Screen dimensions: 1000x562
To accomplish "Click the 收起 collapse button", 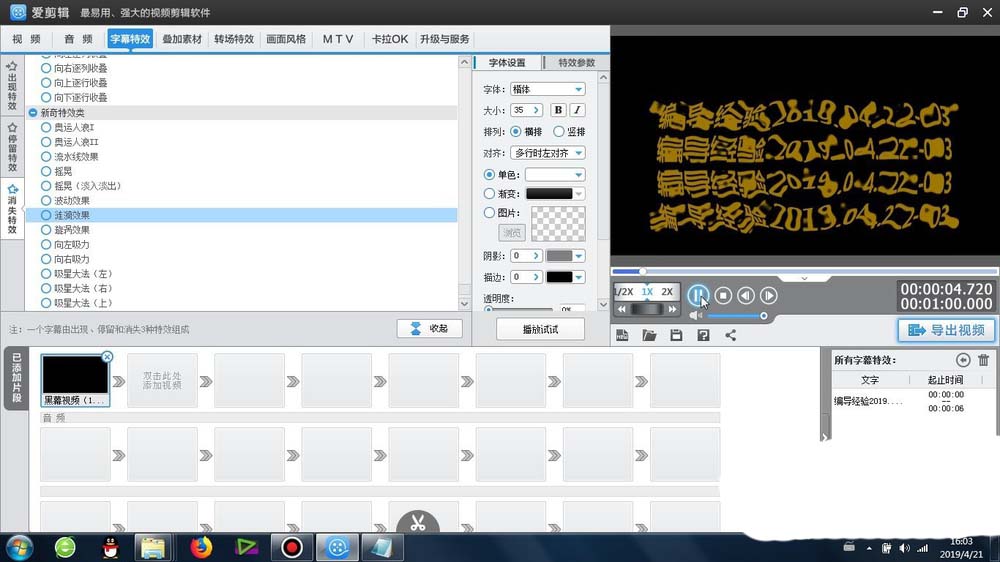I will click(x=429, y=329).
